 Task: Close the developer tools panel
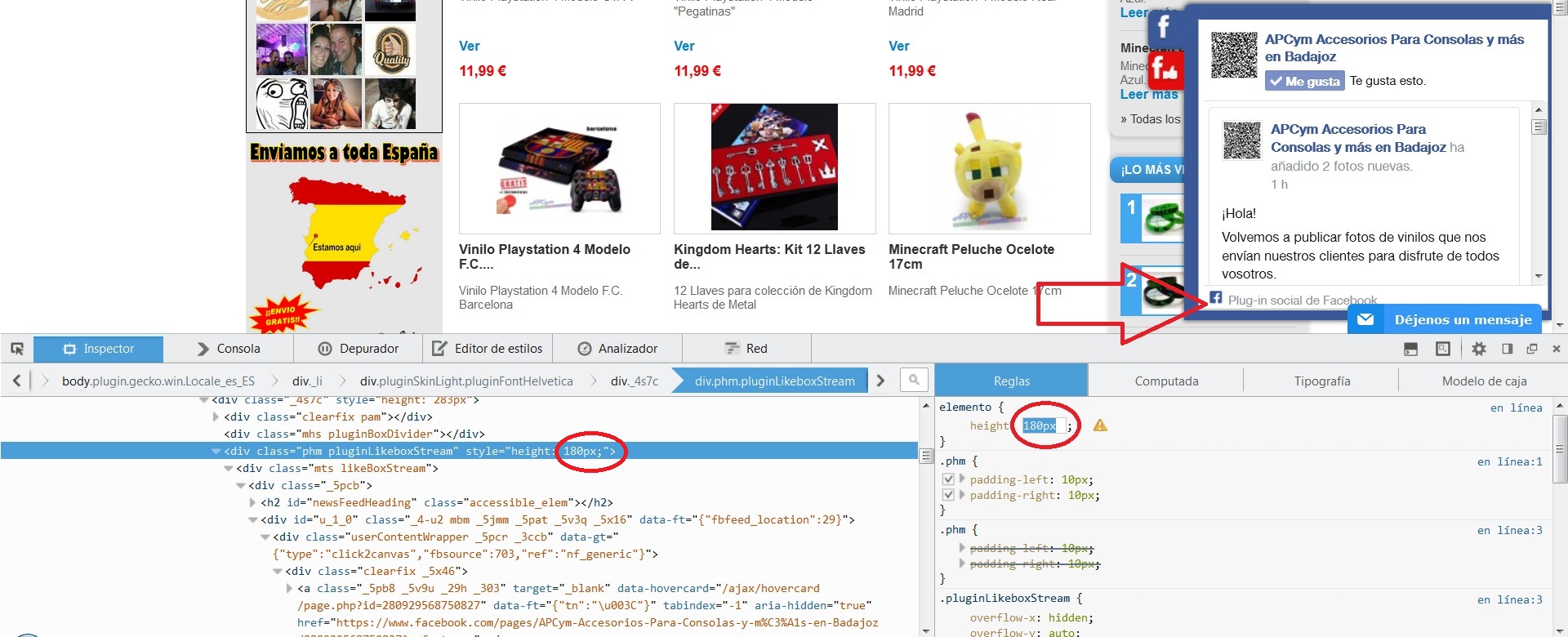(1557, 349)
